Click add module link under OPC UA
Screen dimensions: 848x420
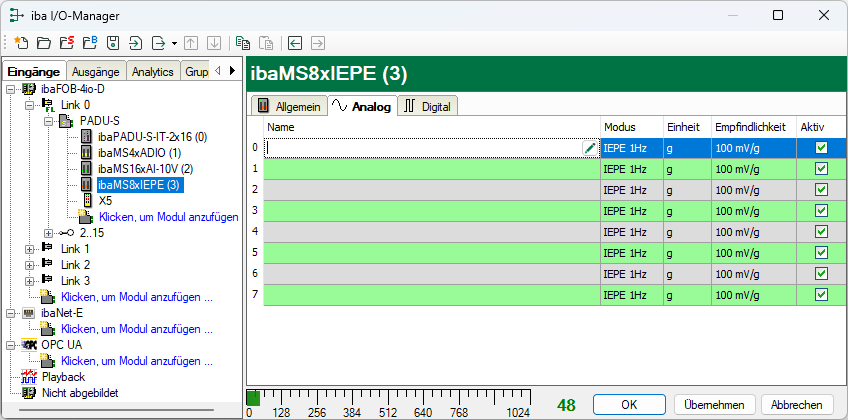click(137, 361)
